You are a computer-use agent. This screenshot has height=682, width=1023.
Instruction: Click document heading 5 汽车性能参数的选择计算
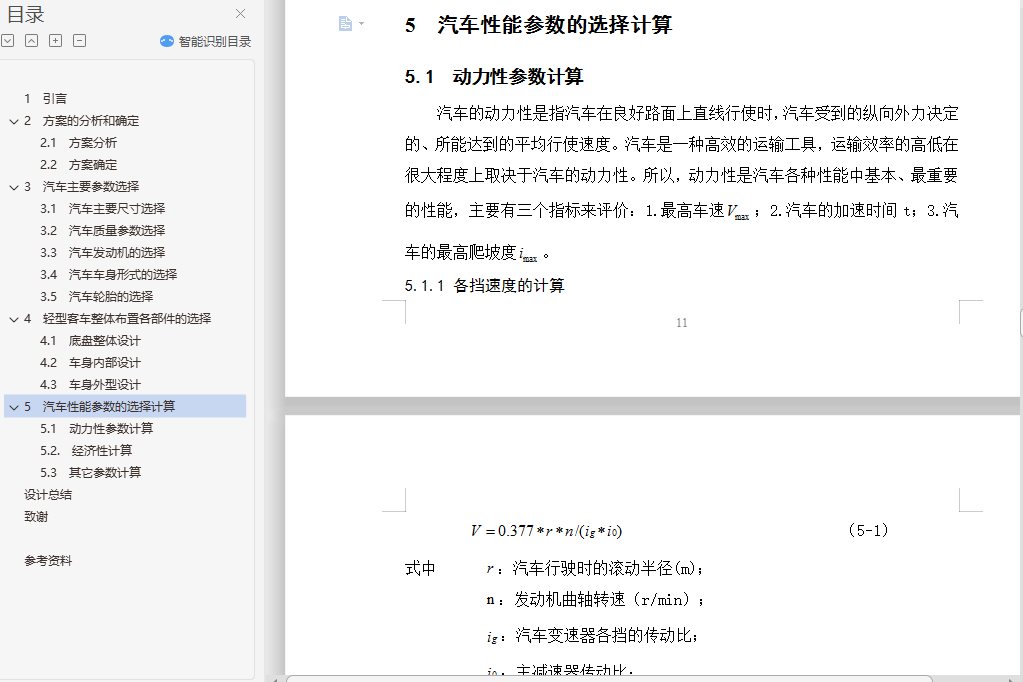point(538,25)
